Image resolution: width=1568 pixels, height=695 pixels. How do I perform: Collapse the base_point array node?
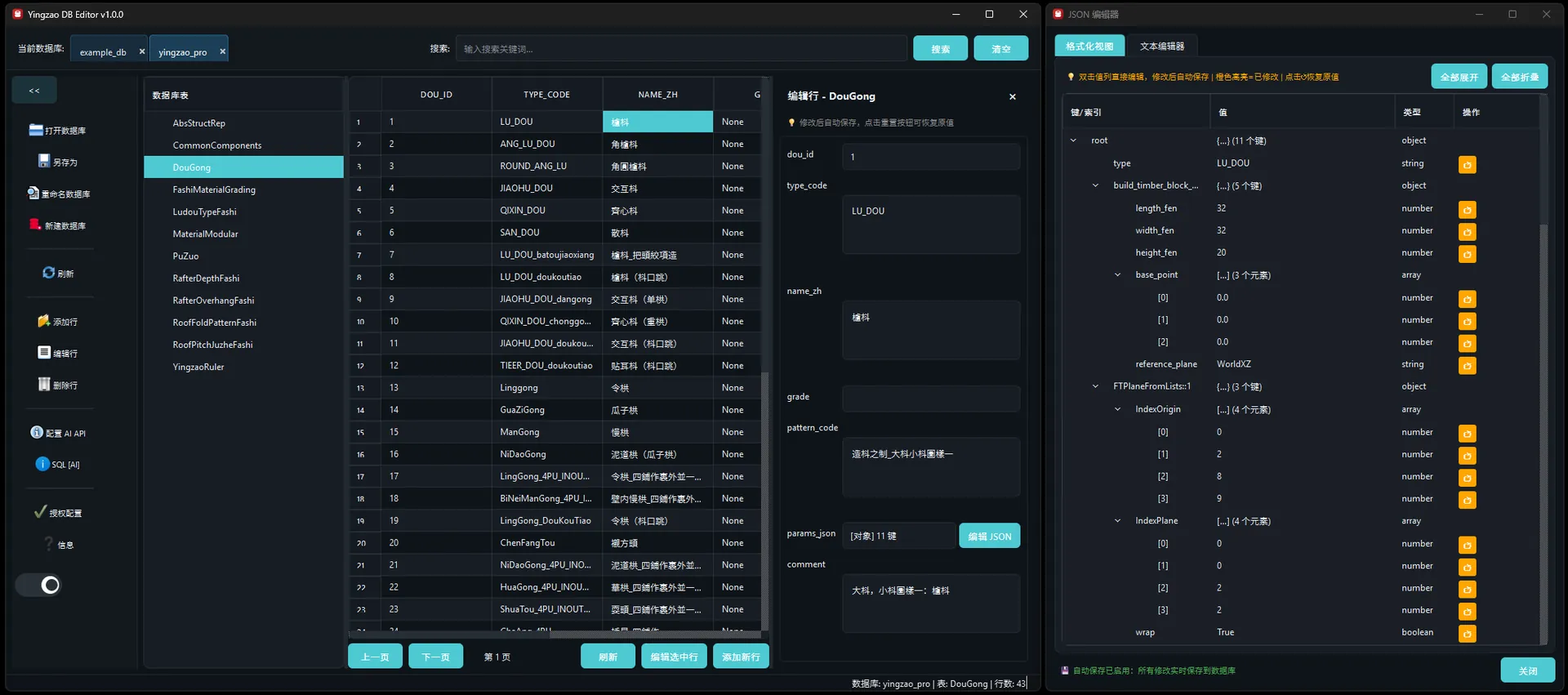pyautogui.click(x=1117, y=275)
